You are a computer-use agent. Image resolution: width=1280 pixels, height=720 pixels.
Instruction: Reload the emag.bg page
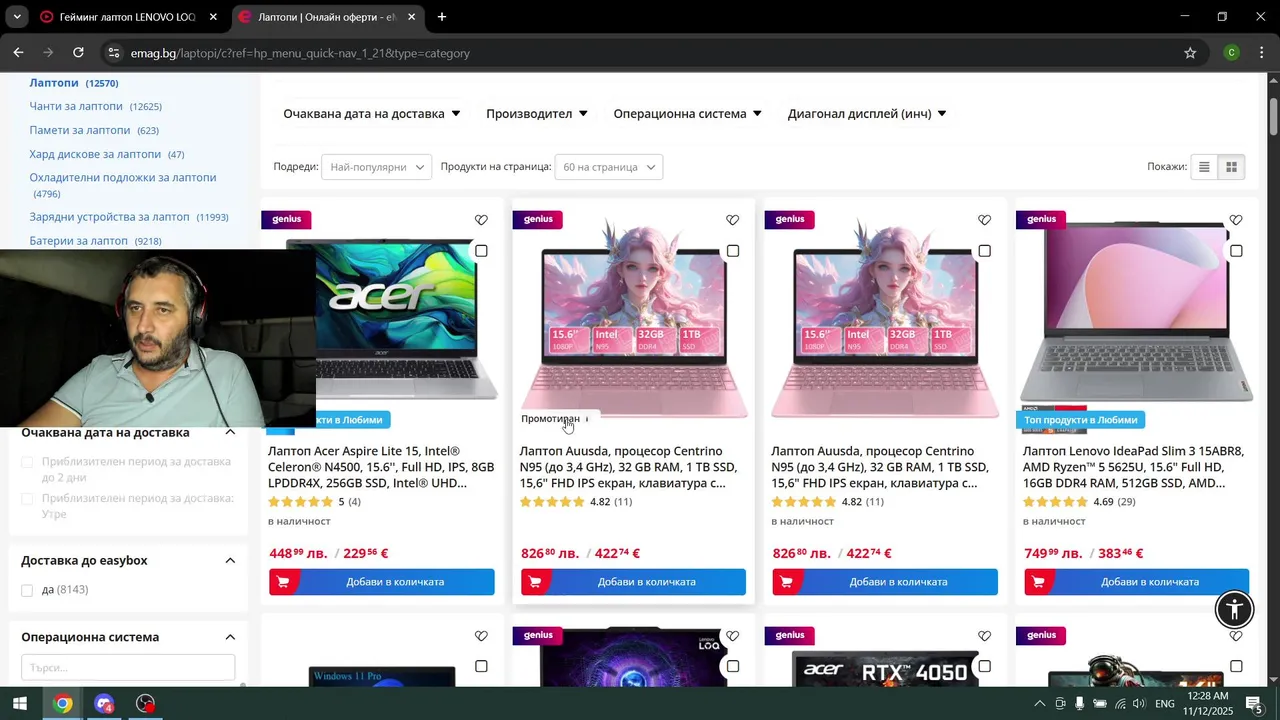pyautogui.click(x=78, y=53)
